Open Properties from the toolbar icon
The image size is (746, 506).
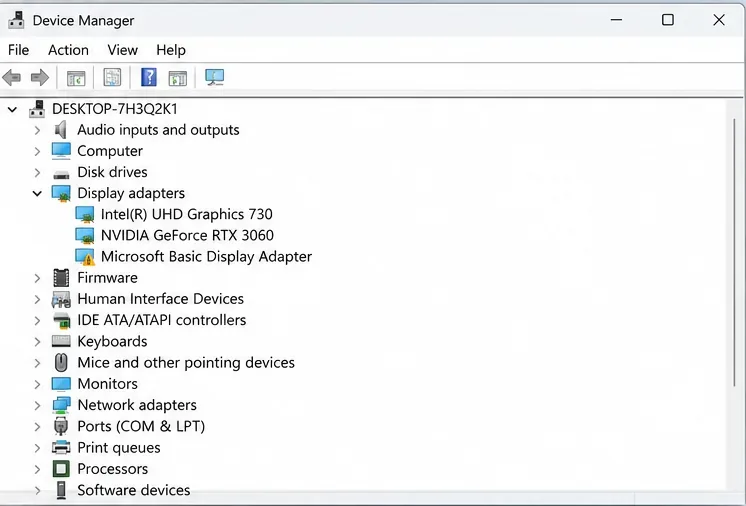click(x=112, y=77)
